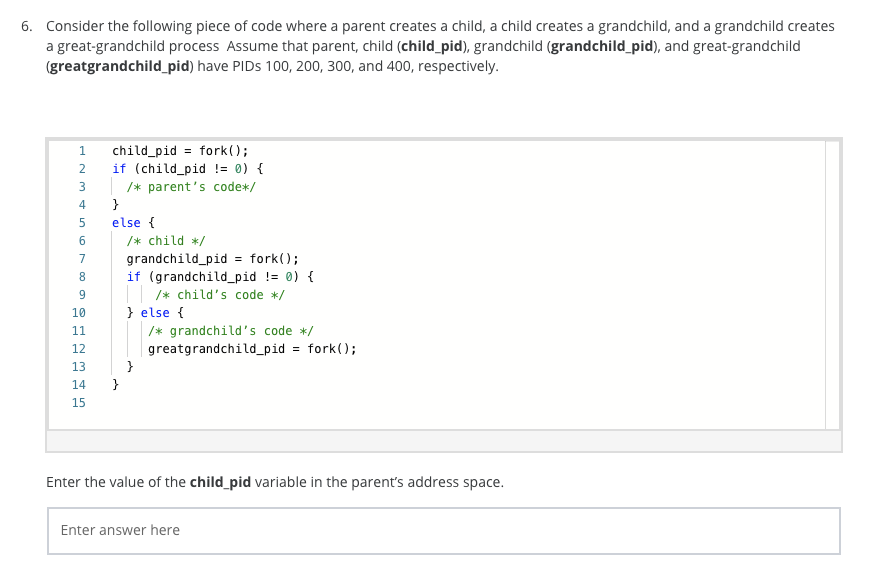Click the "Enter answer here" input field

[443, 530]
